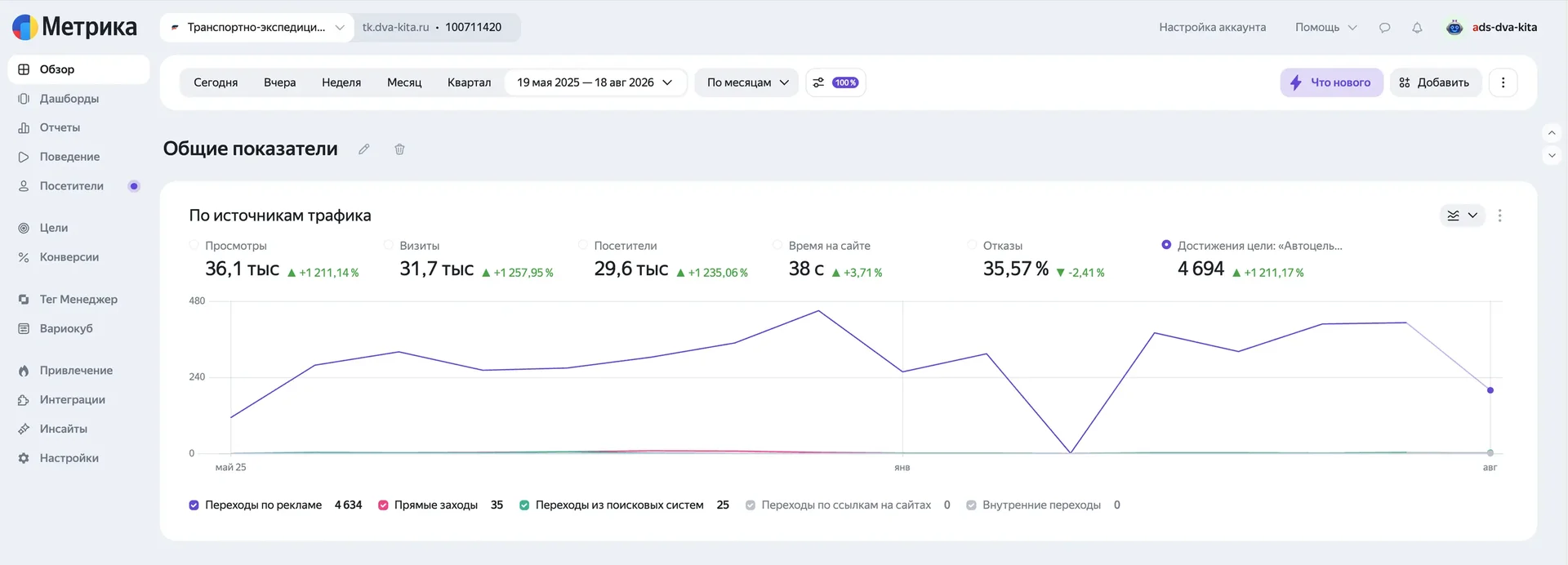The image size is (1568, 565).
Task: Collapse section with the up chevron
Action: [x=1552, y=132]
